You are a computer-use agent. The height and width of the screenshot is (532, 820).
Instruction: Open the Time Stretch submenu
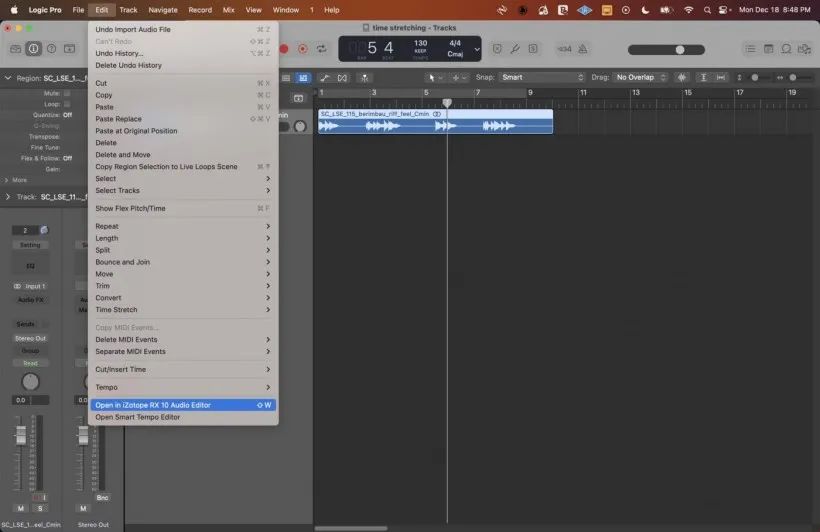(183, 310)
